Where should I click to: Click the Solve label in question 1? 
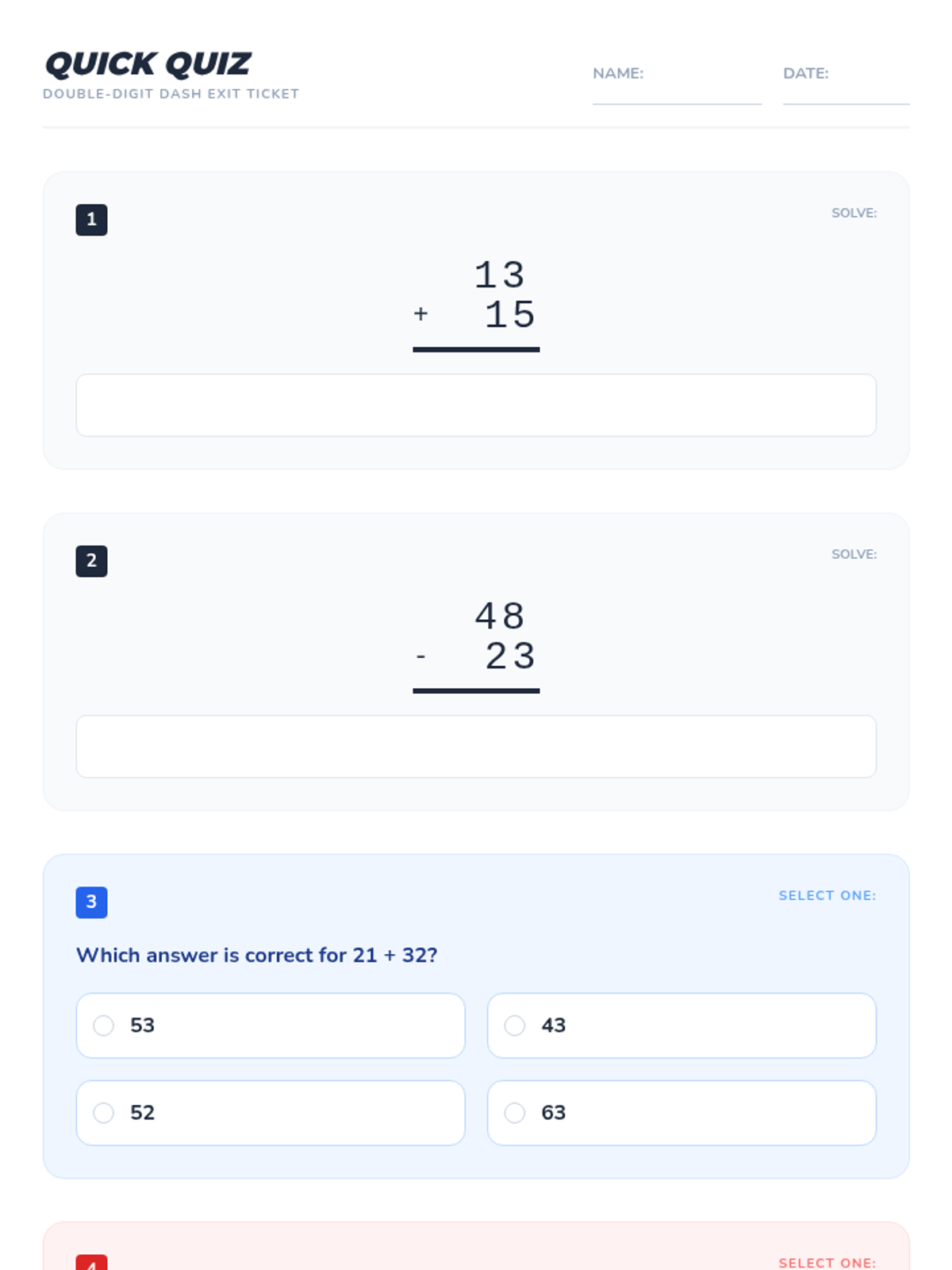pos(854,213)
